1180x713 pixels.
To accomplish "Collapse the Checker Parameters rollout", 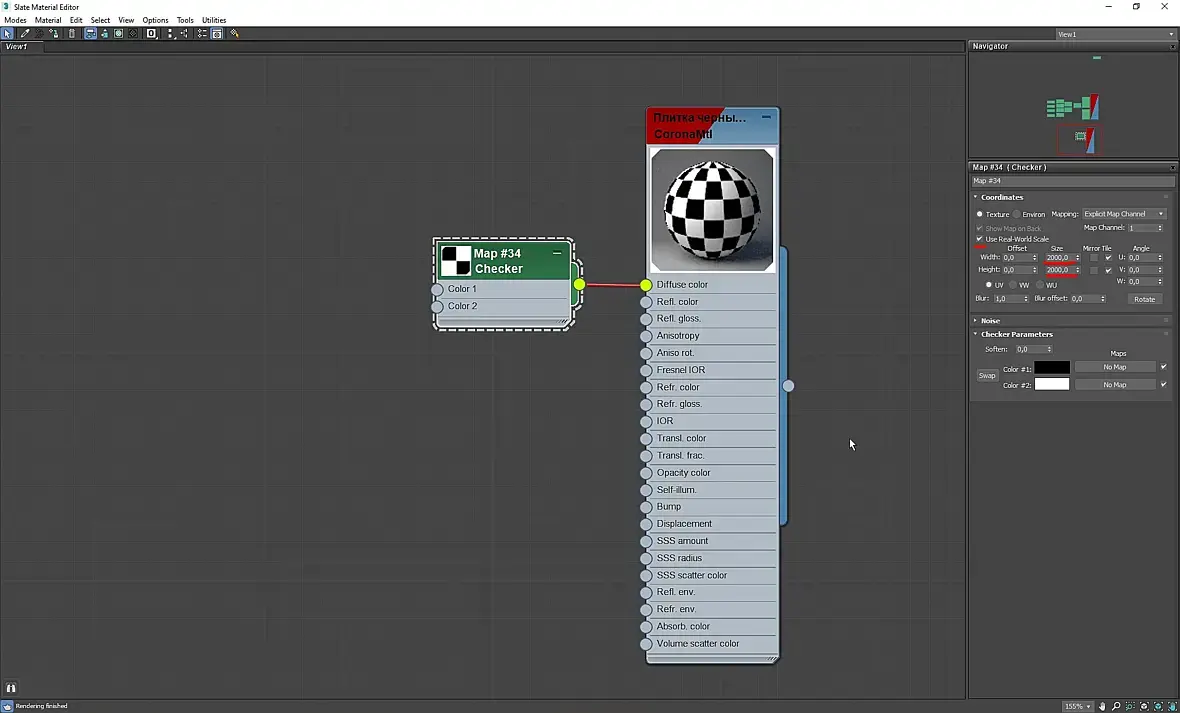I will pos(976,334).
